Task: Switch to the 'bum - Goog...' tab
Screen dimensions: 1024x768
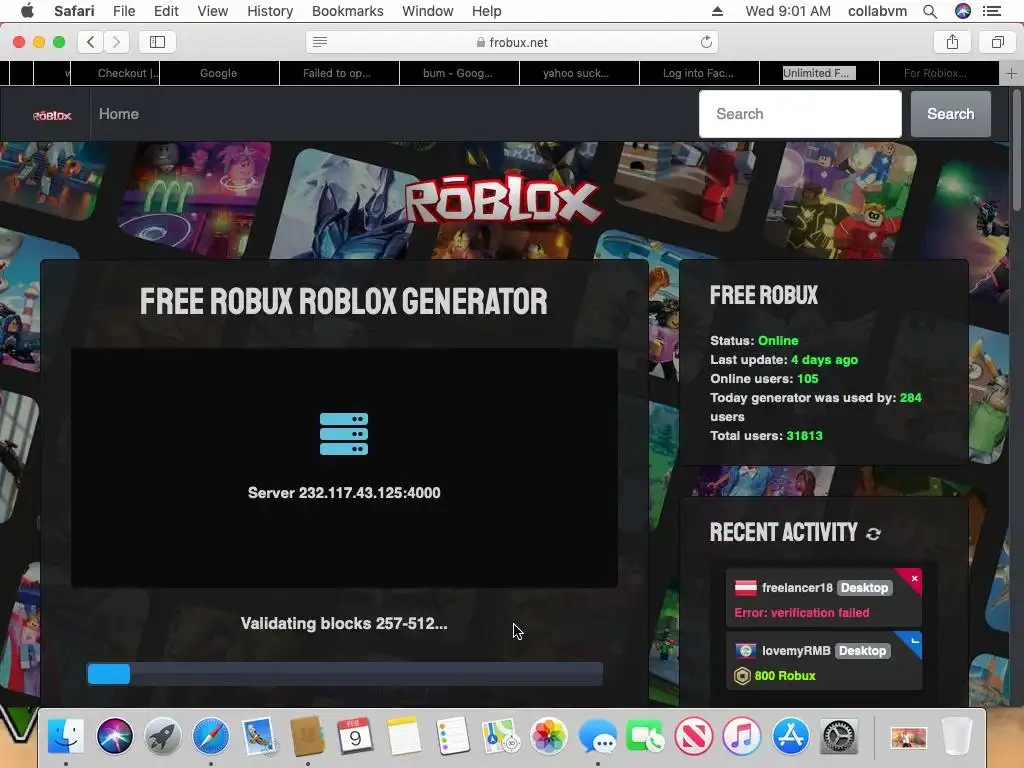Action: (x=458, y=73)
